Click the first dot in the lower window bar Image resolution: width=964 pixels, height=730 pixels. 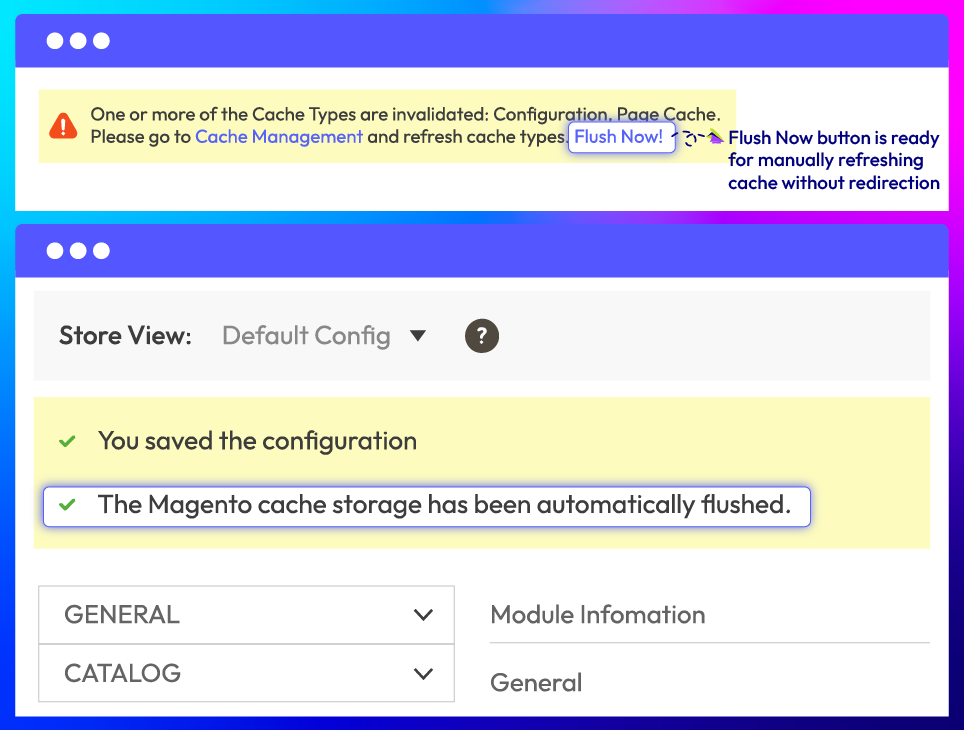[56, 251]
